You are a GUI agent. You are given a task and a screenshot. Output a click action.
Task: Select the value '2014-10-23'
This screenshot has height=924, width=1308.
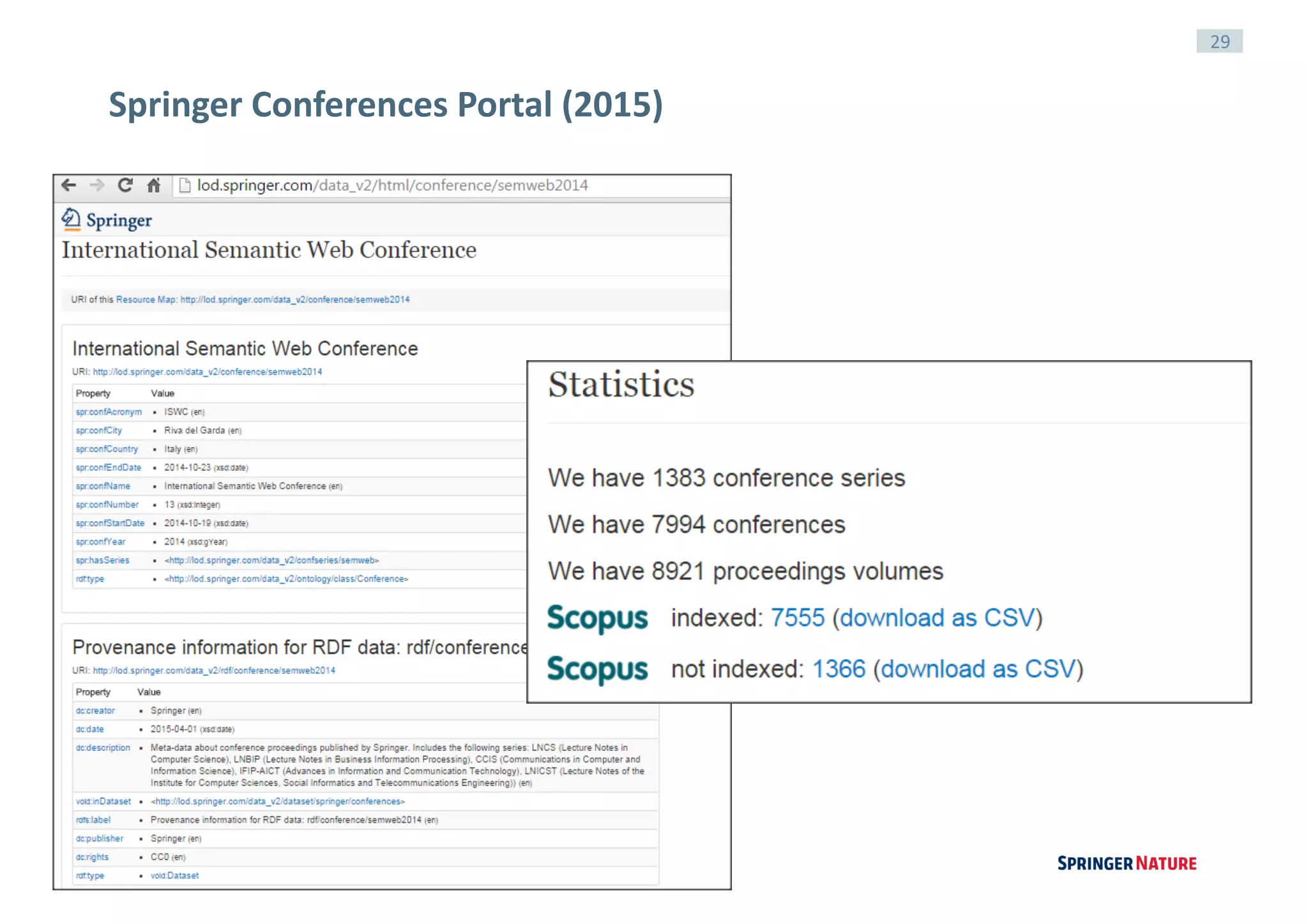tap(187, 467)
